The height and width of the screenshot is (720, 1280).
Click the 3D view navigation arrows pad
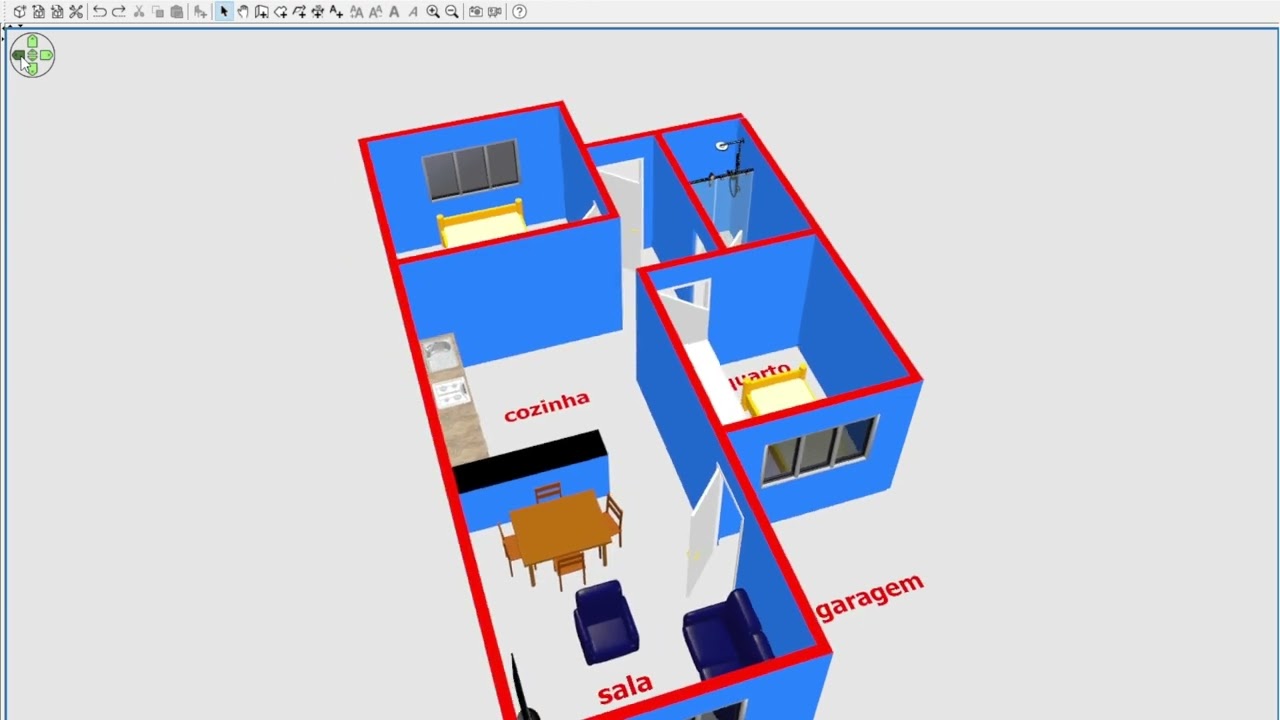tap(32, 55)
